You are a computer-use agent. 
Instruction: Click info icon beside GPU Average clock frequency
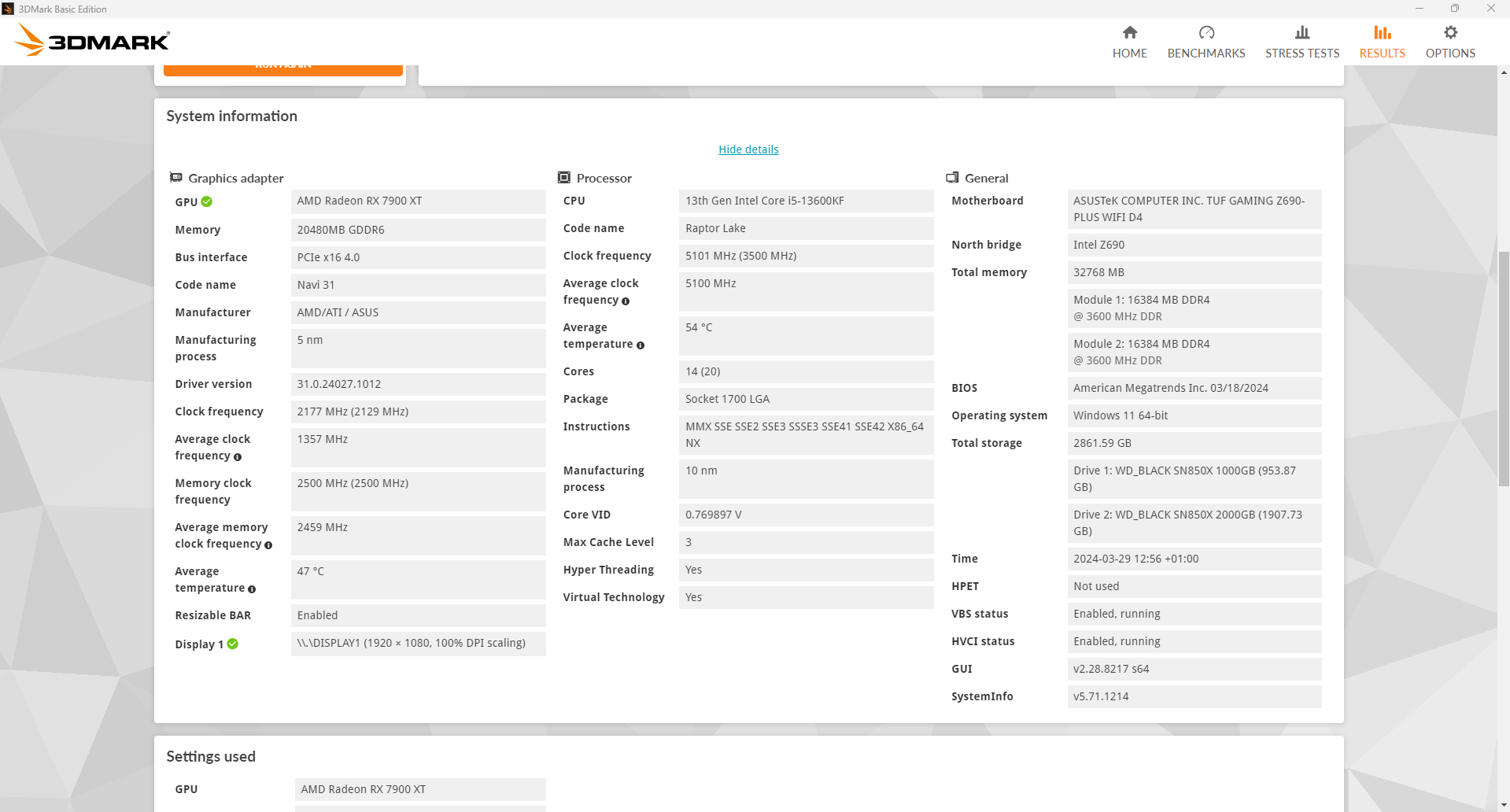click(238, 457)
